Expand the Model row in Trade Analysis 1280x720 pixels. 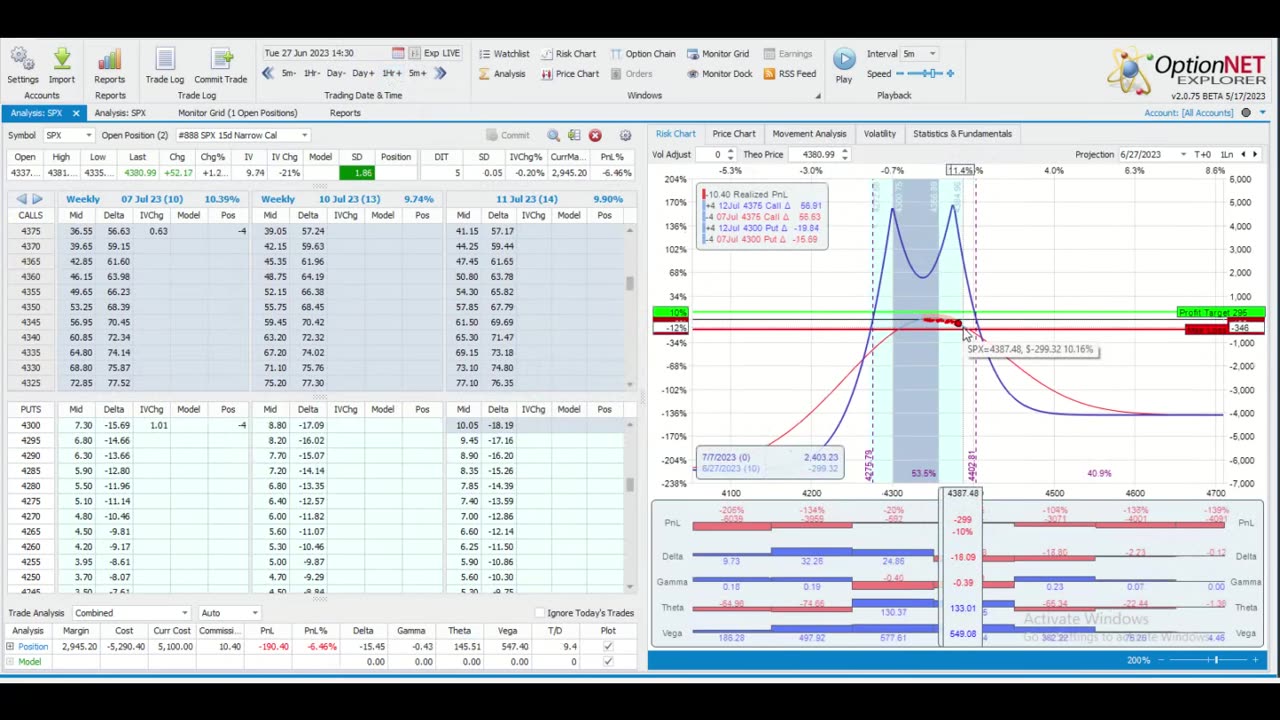pos(10,662)
